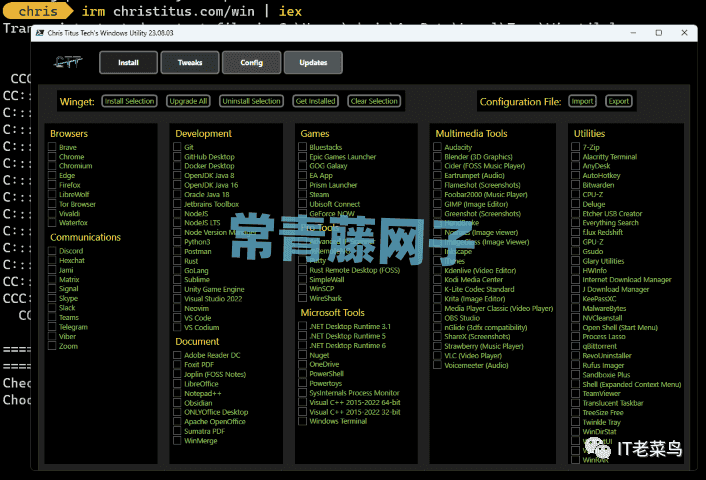706x480 pixels.
Task: Switch to the Tweaks tab
Action: click(x=190, y=63)
